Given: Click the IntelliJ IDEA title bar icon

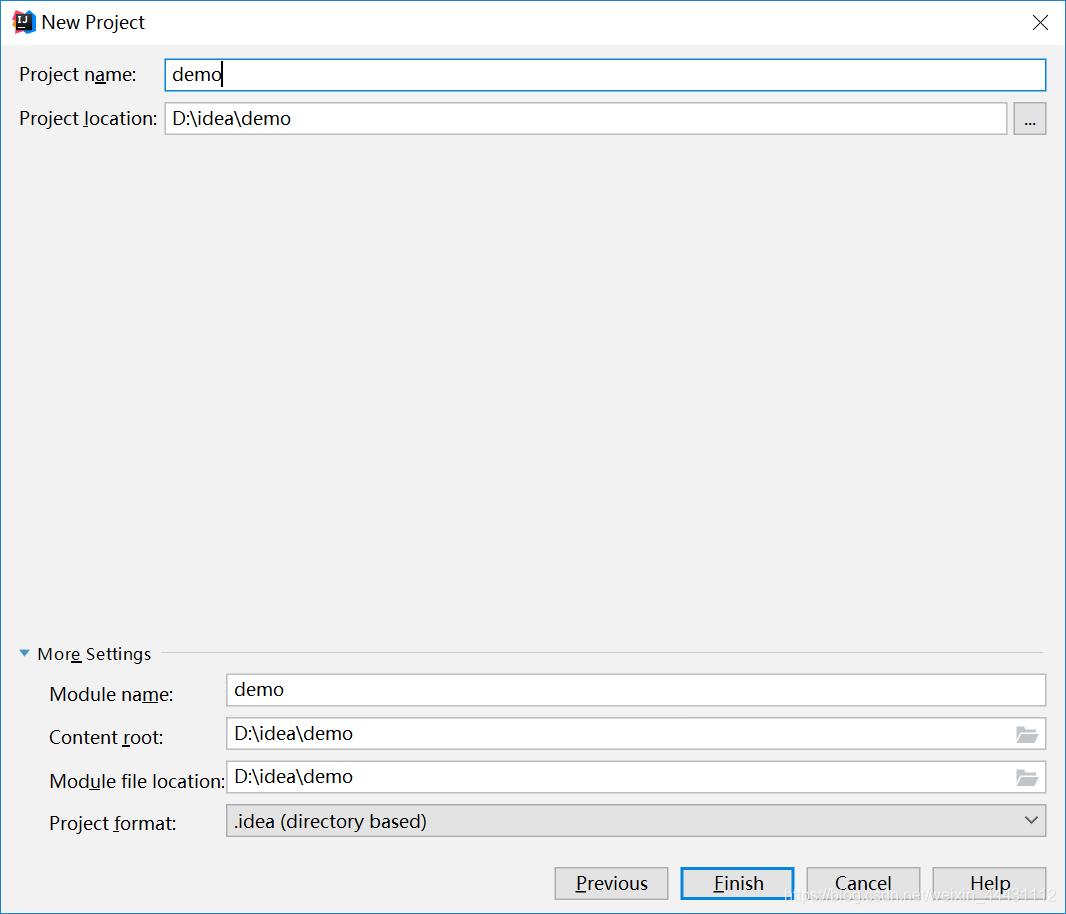Looking at the screenshot, I should pos(24,22).
